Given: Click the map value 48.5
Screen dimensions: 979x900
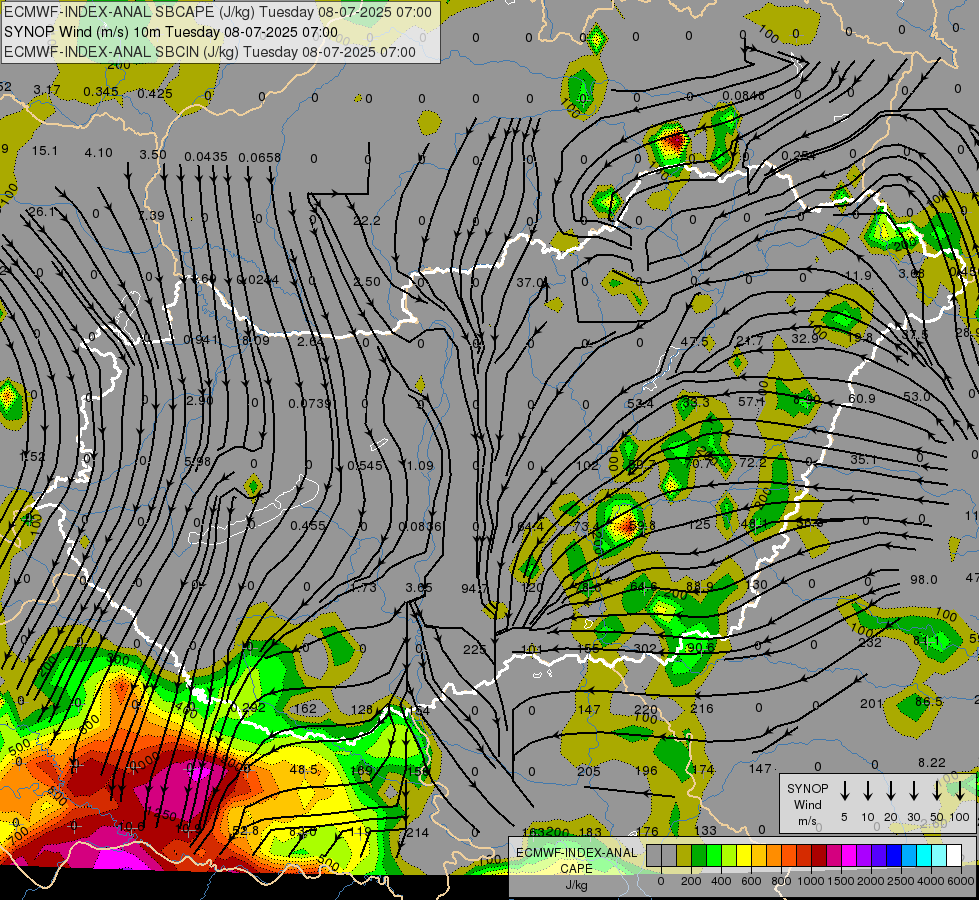Looking at the screenshot, I should pos(303,770).
